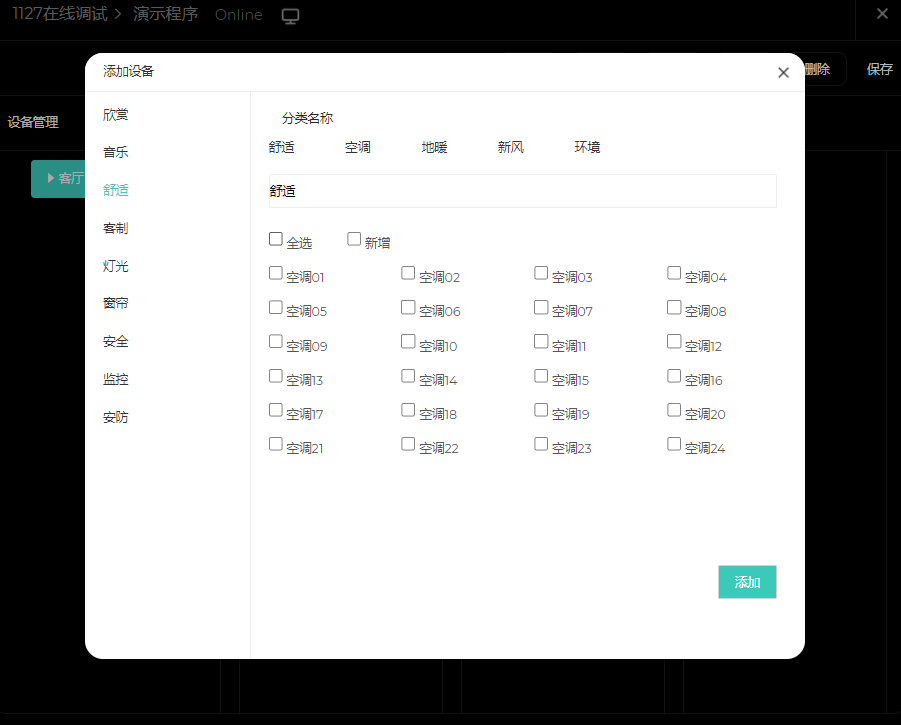This screenshot has width=901, height=725.
Task: Switch to the 舒适 sub-category tab
Action: [x=282, y=148]
